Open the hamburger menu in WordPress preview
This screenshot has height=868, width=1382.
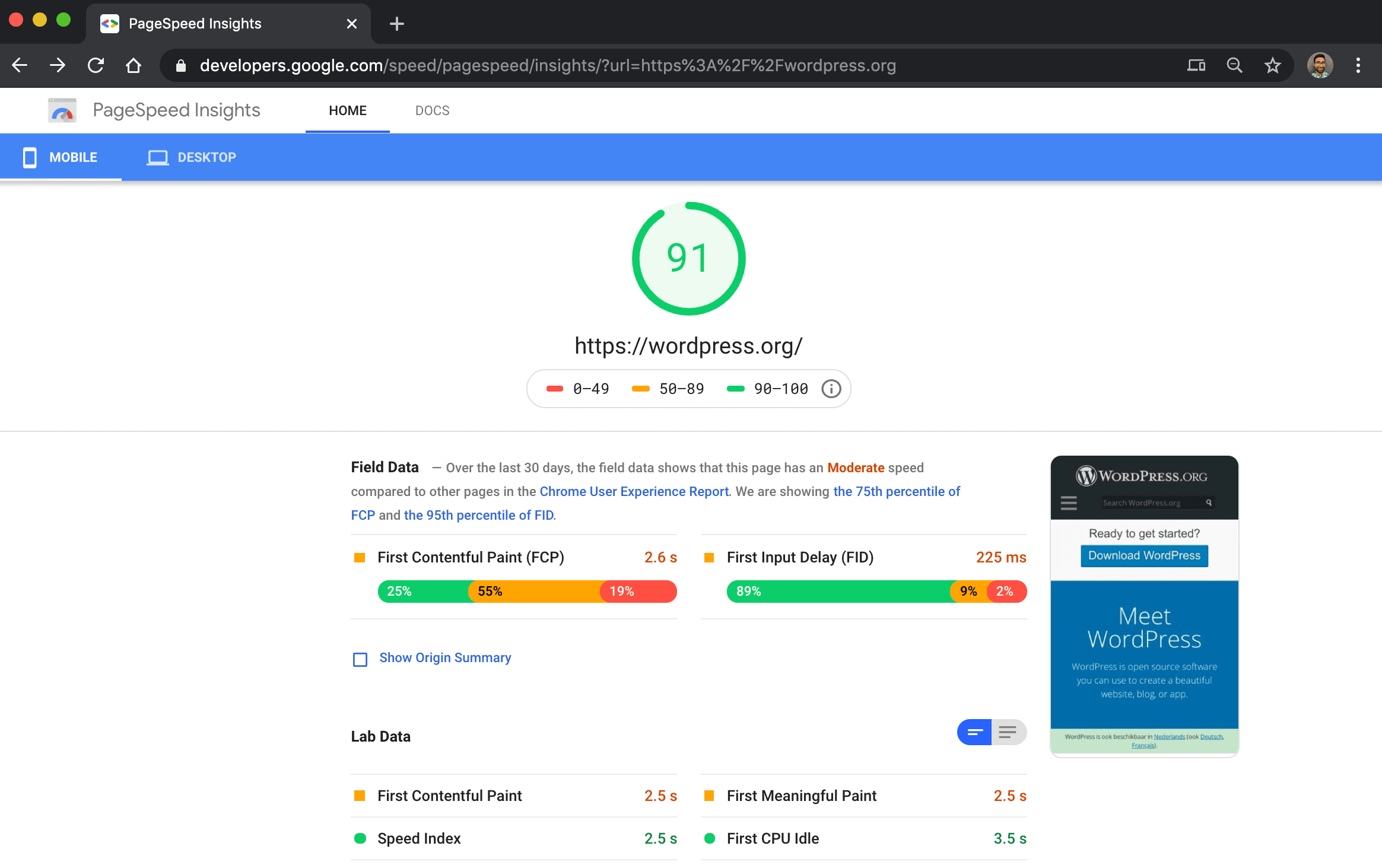(1069, 503)
